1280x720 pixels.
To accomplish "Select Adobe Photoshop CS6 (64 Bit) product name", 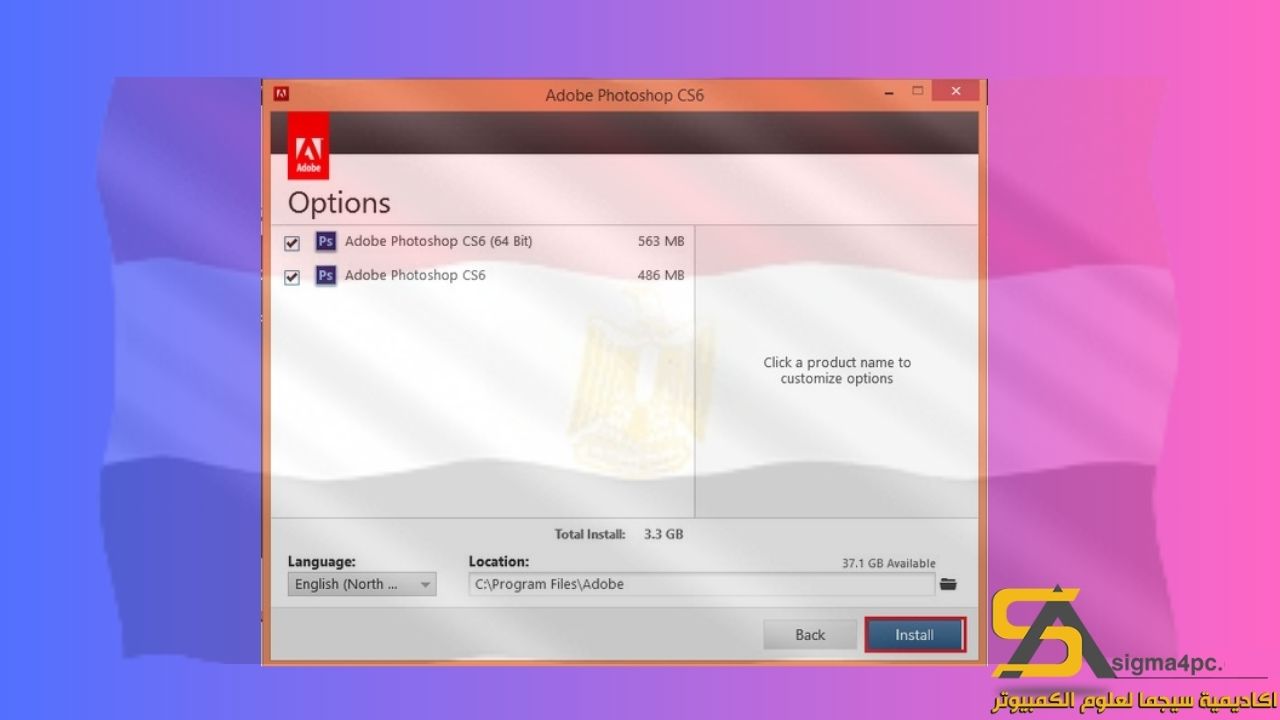I will (438, 241).
